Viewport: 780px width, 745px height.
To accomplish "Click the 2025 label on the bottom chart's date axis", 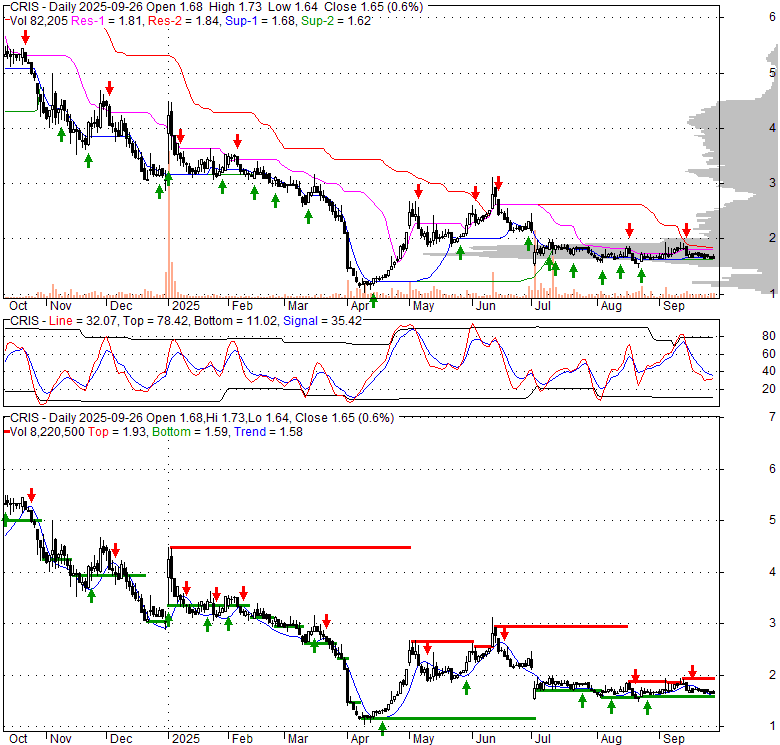I will pos(186,739).
